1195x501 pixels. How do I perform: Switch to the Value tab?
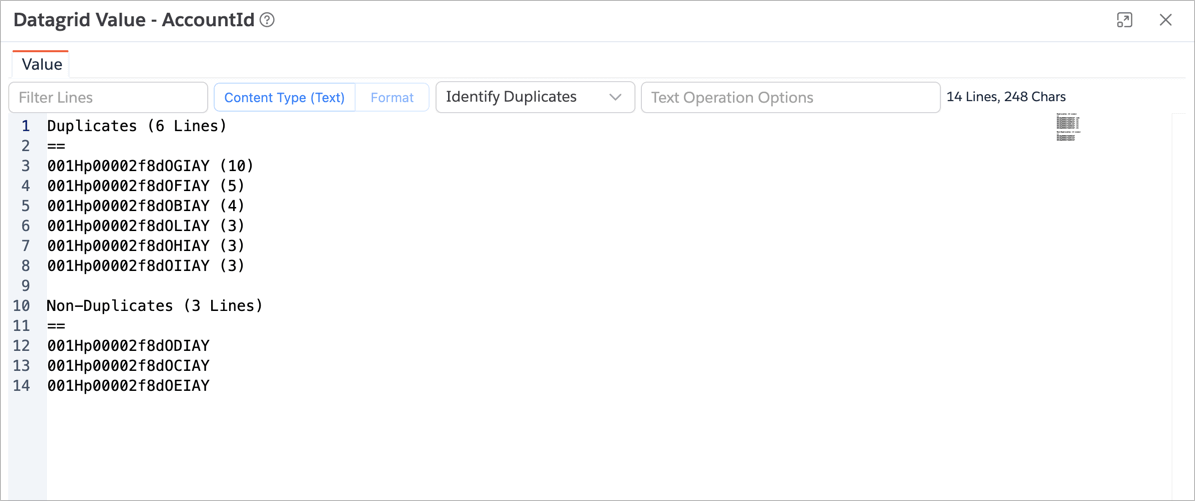tap(41, 64)
